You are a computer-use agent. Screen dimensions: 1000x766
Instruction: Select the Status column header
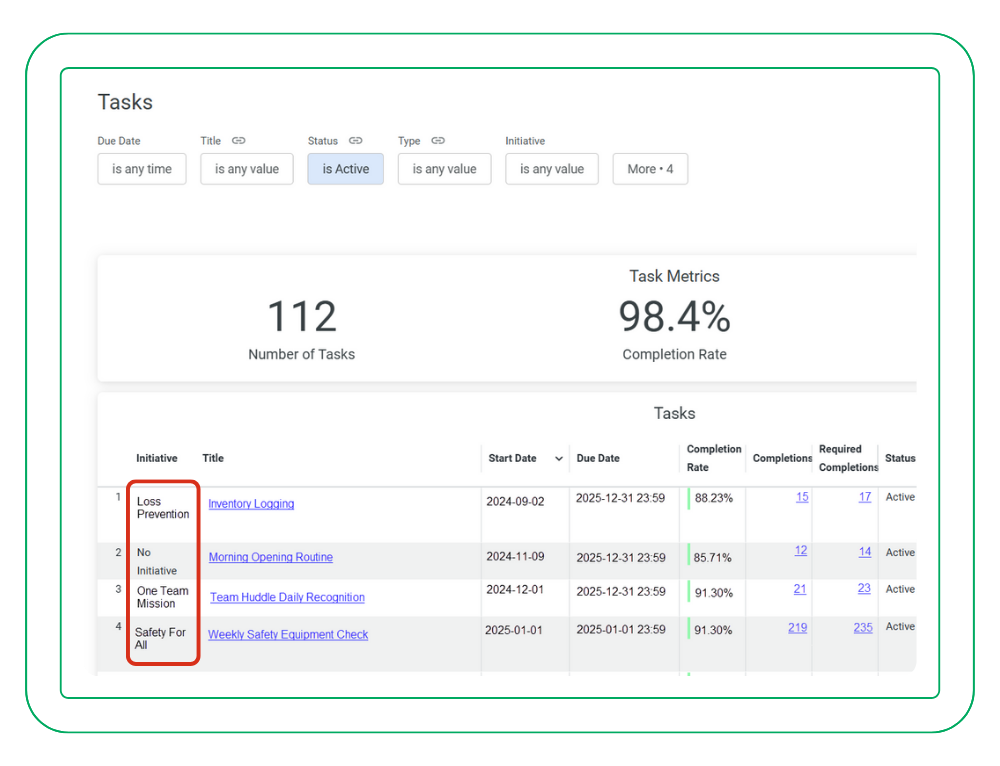900,458
